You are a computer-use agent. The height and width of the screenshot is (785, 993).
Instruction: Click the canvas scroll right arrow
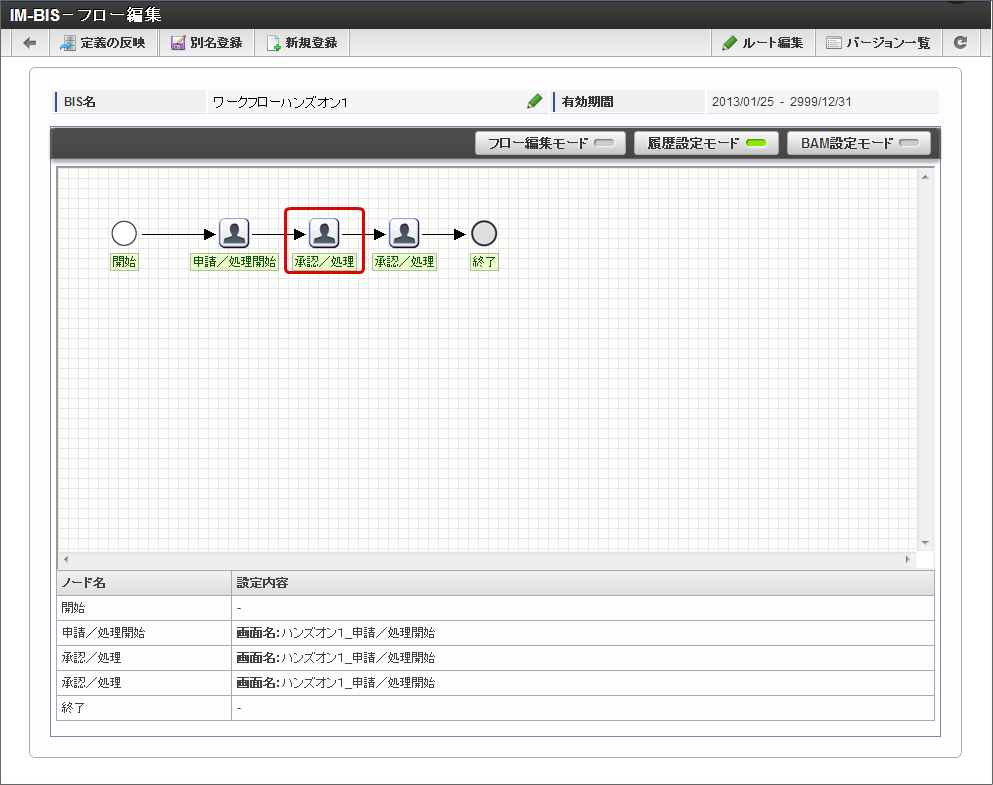pos(908,560)
